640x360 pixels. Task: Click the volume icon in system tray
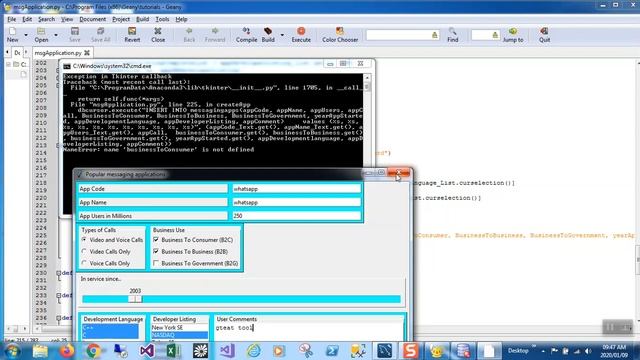click(588, 351)
